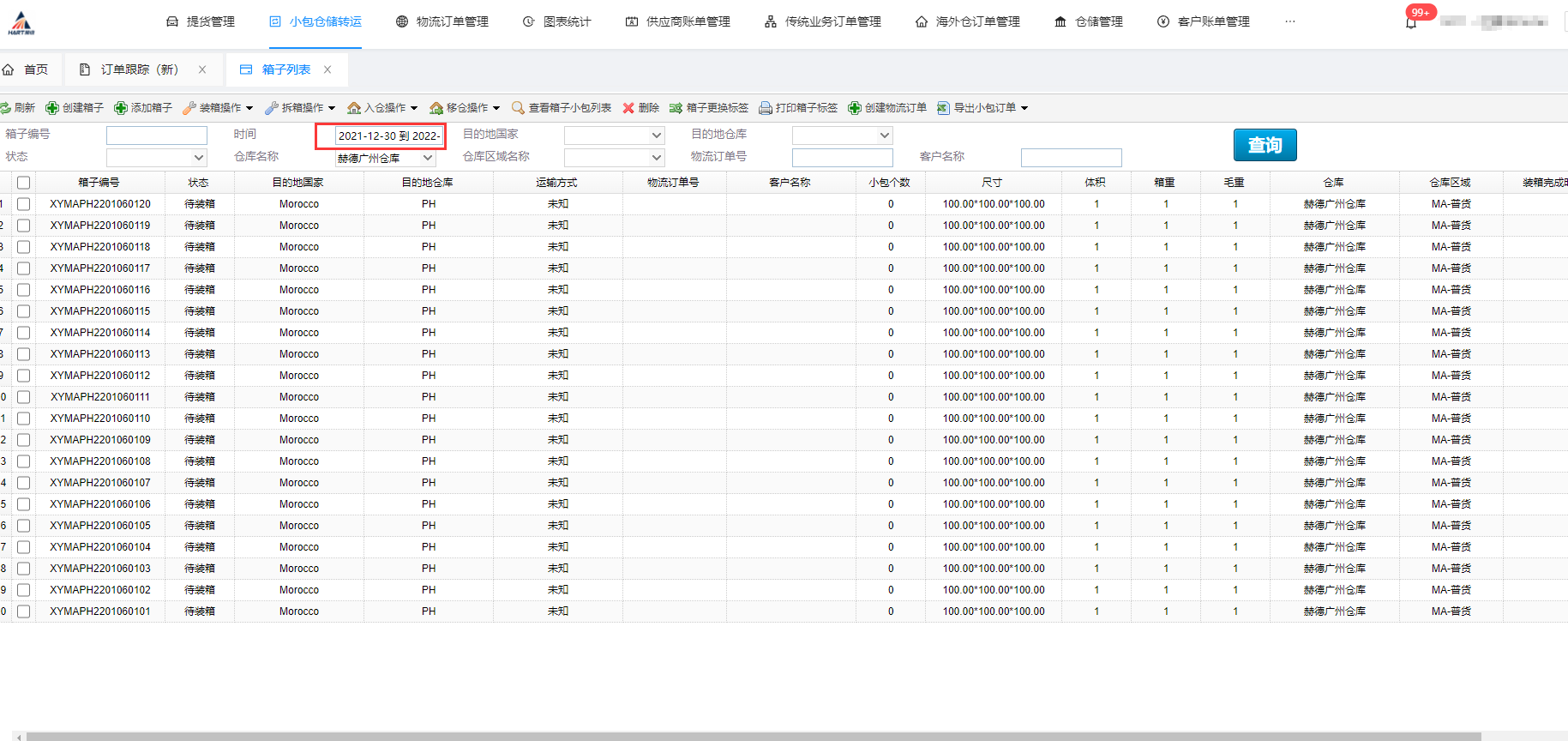Open 查看箱子小包列表 magnifier icon
The image size is (1568, 741).
[518, 108]
